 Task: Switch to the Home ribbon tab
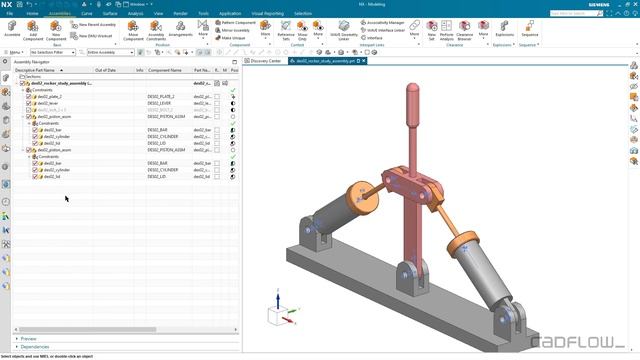pyautogui.click(x=32, y=13)
